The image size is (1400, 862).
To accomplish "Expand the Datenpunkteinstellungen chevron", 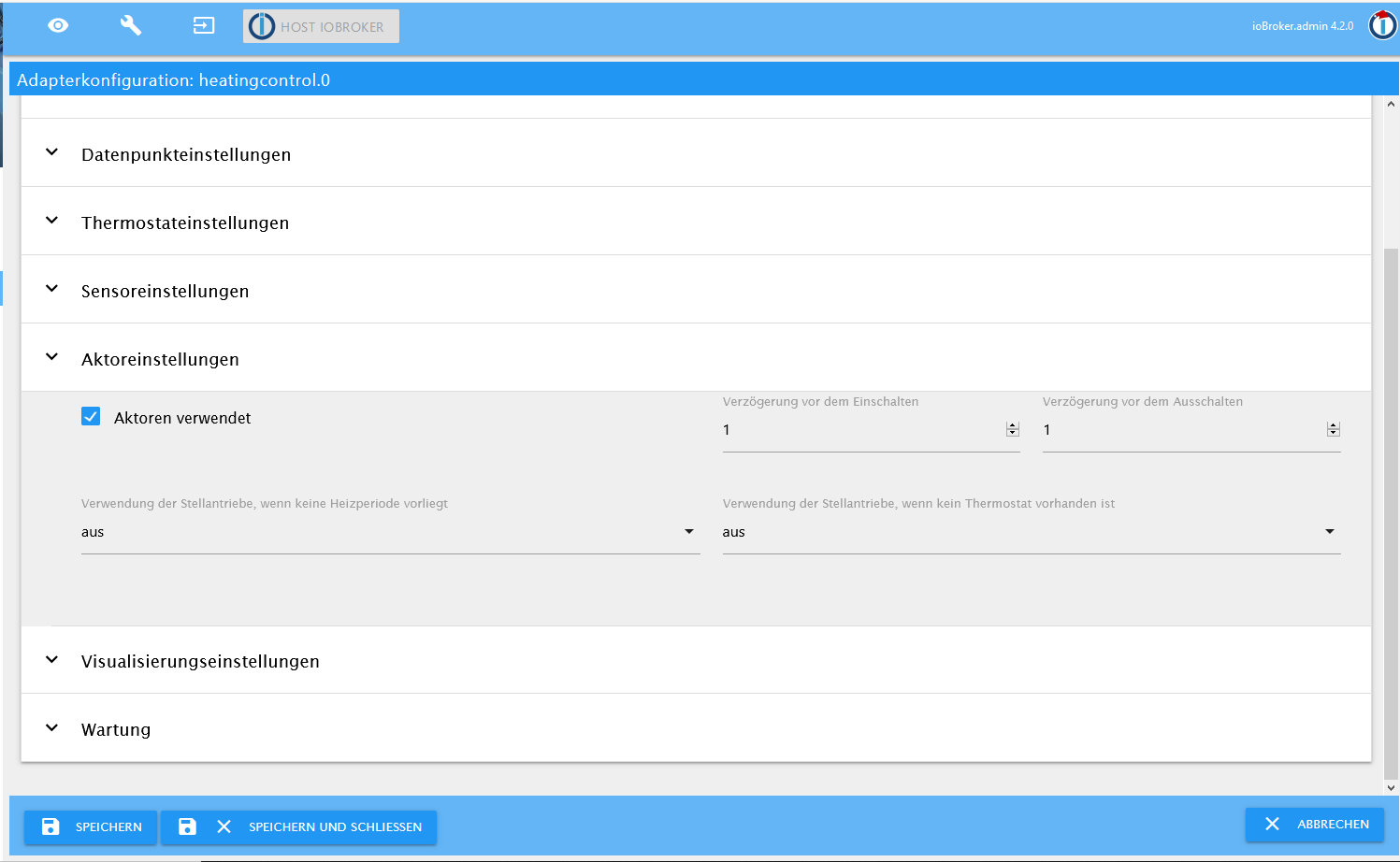I will click(52, 152).
